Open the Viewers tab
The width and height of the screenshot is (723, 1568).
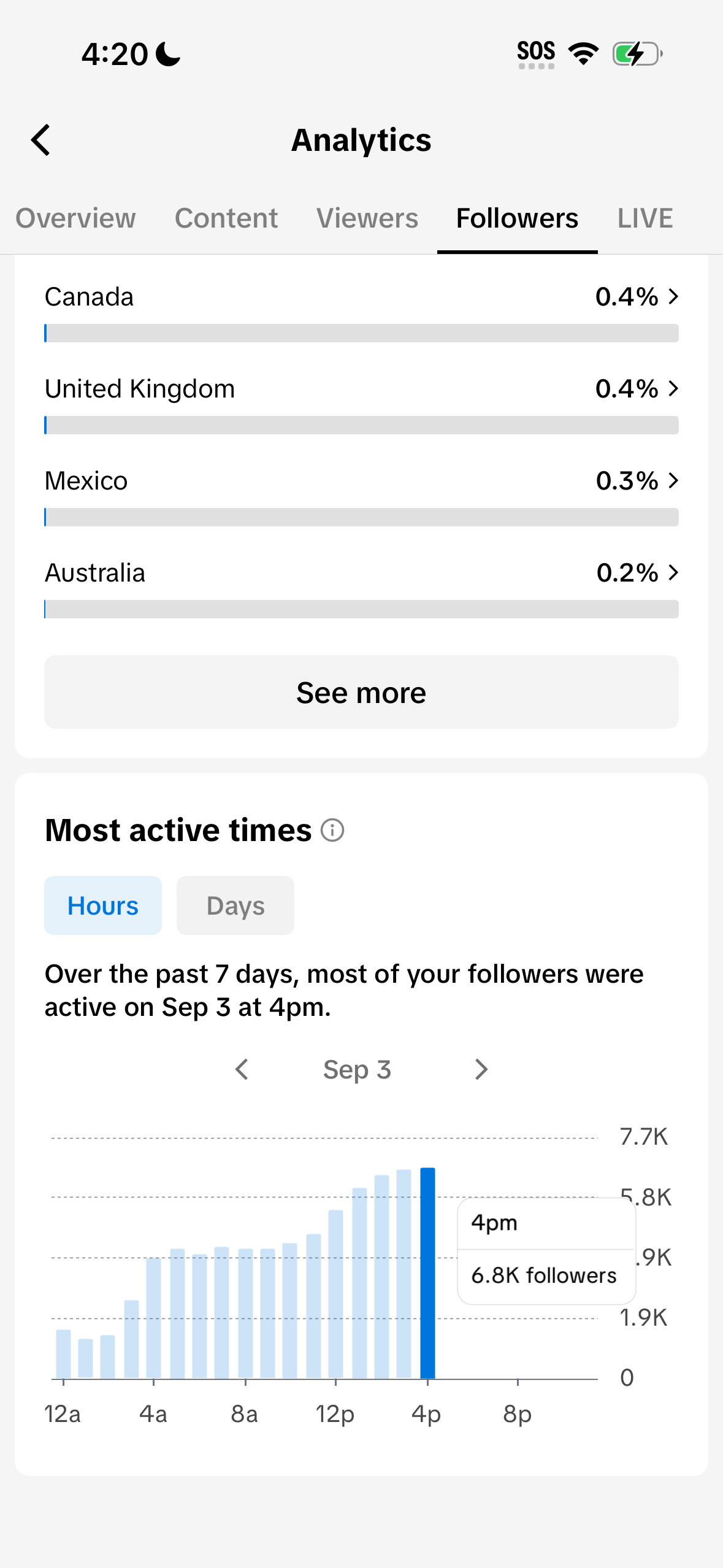click(x=367, y=218)
